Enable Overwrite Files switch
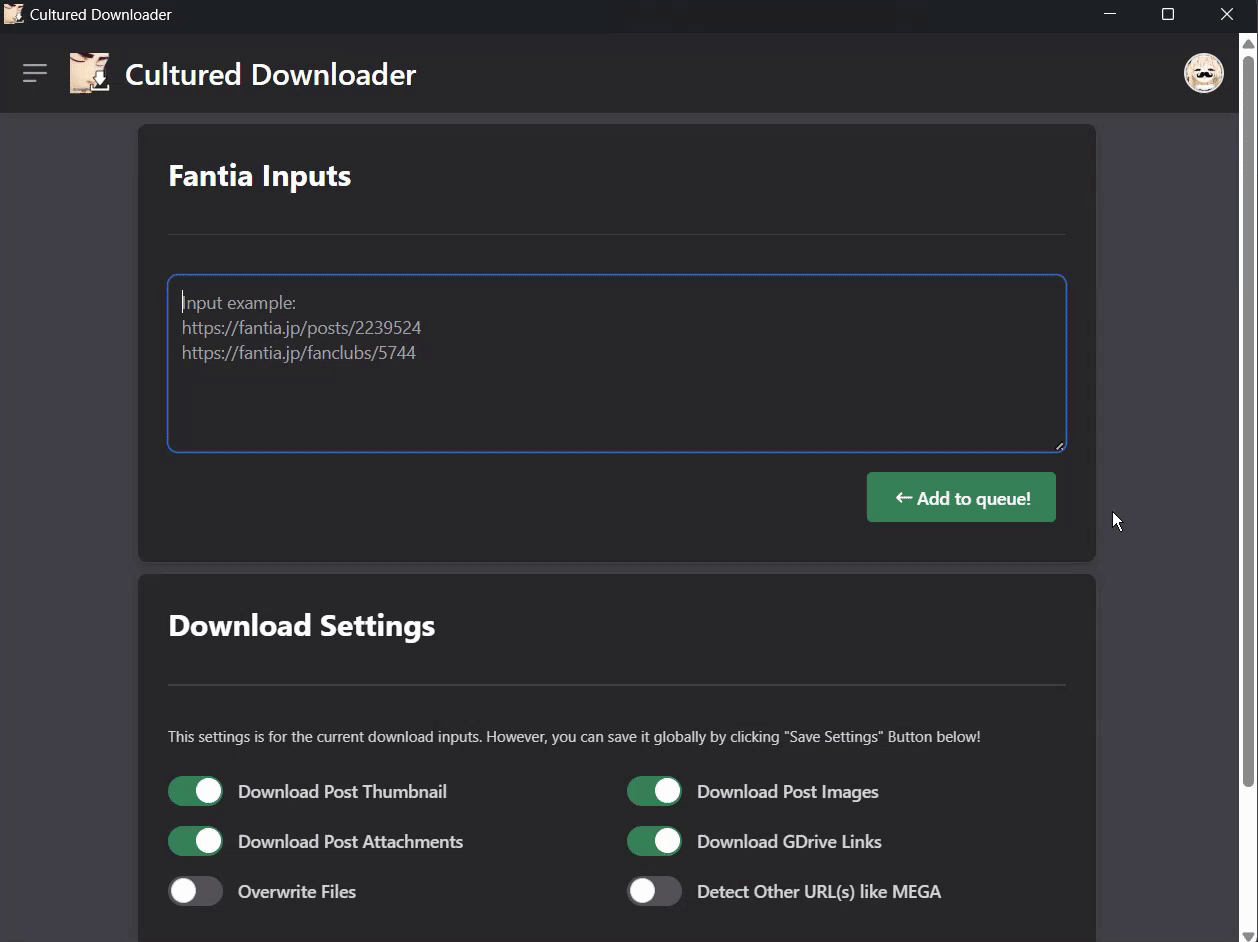 [x=195, y=891]
